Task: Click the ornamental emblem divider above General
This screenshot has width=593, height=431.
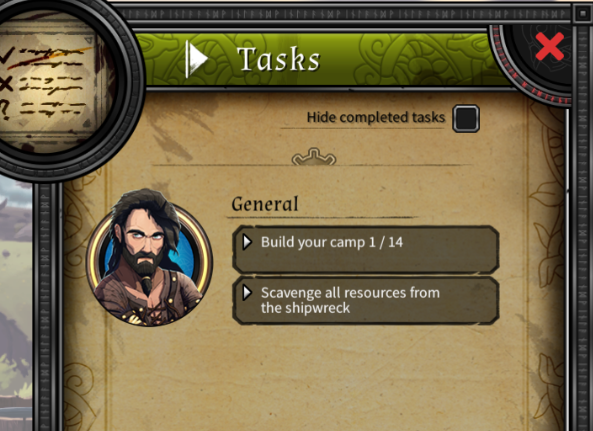Action: (314, 157)
